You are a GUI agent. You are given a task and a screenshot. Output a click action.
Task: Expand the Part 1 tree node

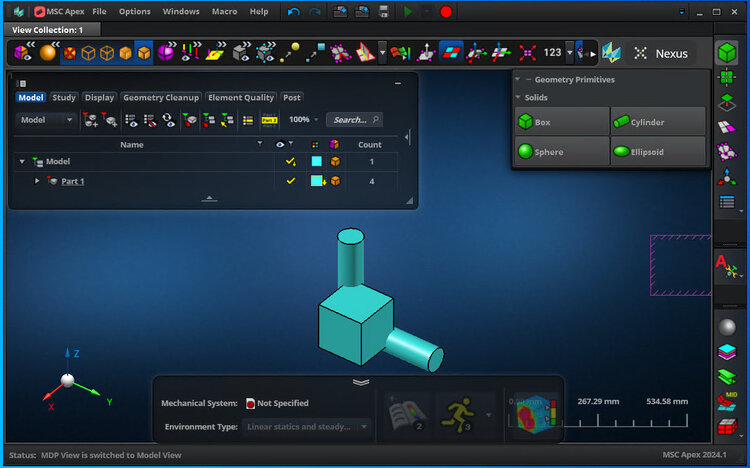click(x=37, y=181)
